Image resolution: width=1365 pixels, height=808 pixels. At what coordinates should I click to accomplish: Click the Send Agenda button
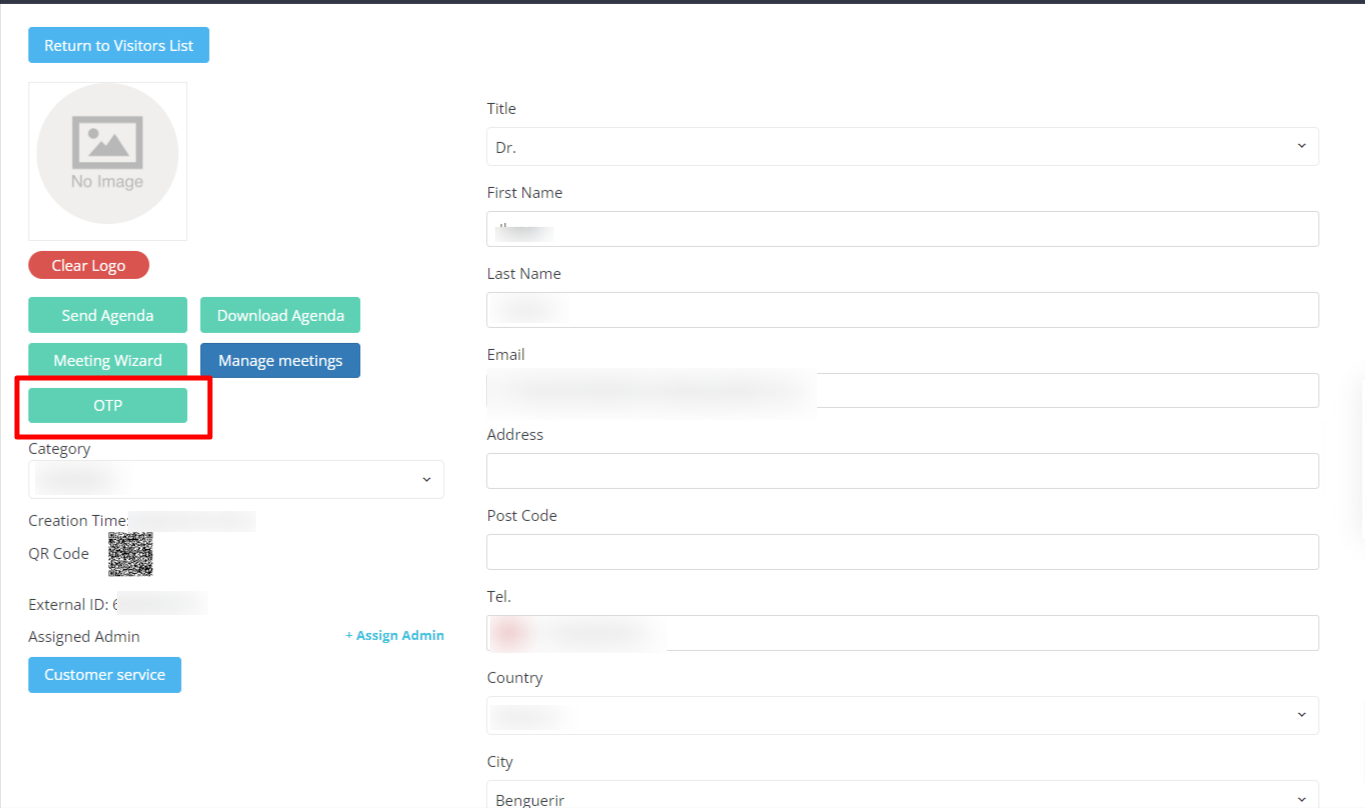pyautogui.click(x=107, y=315)
